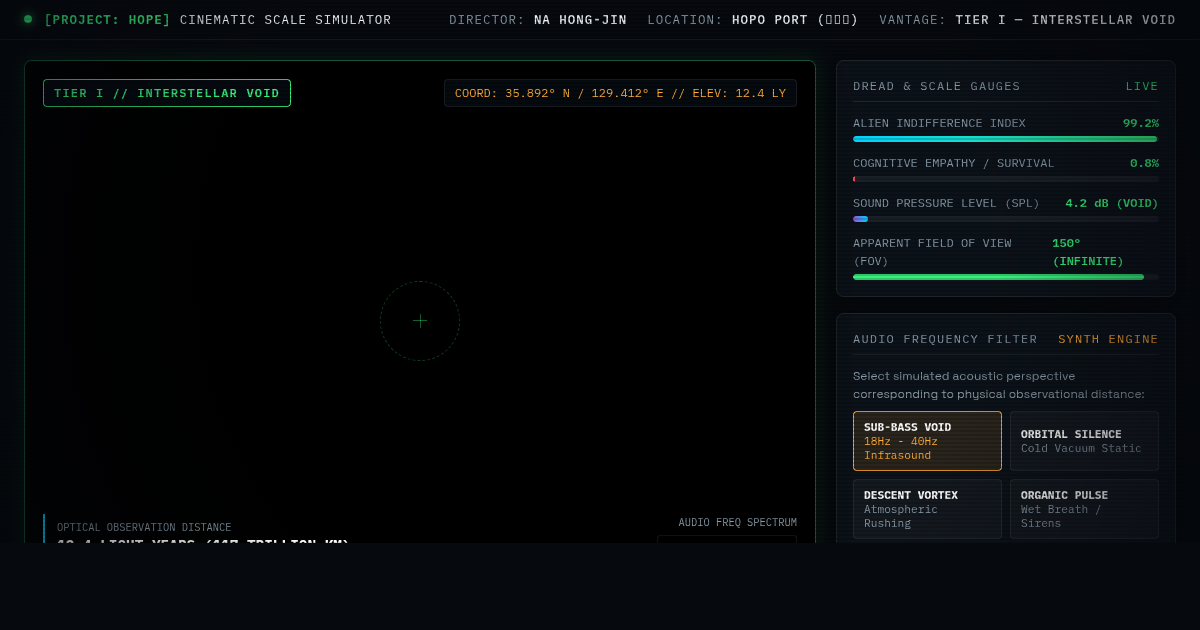Click the header vantage text Tier I — Interstellar Void
The width and height of the screenshot is (1200, 630).
pyautogui.click(x=1065, y=20)
